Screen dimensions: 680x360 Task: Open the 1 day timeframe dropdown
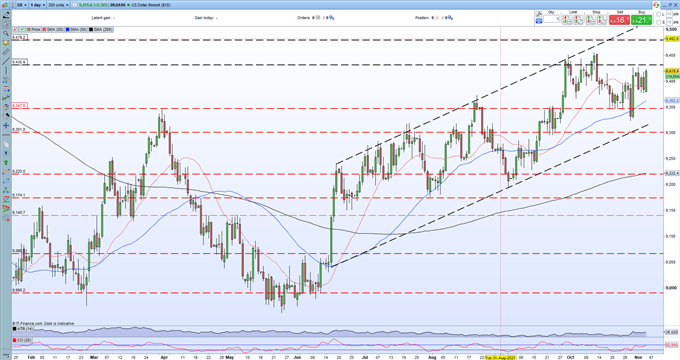click(x=37, y=5)
